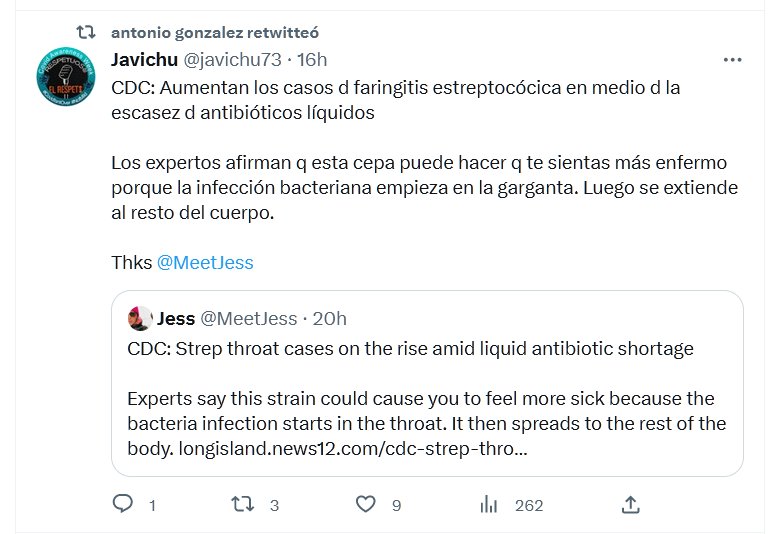The height and width of the screenshot is (534, 780).
Task: Open the longisland.news12.com article link
Action: point(353,449)
